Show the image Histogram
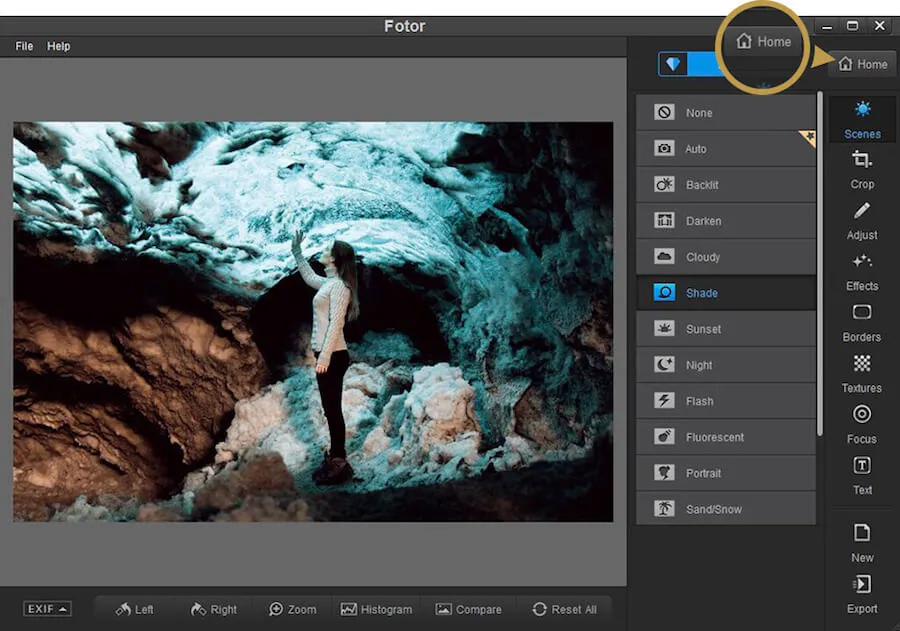Viewport: 900px width, 631px height. tap(377, 608)
